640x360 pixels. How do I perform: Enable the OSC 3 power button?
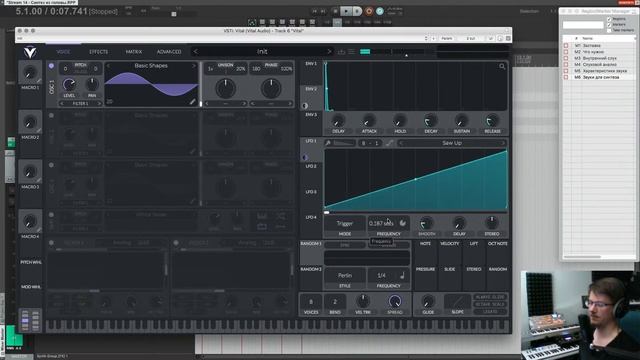pos(51,165)
